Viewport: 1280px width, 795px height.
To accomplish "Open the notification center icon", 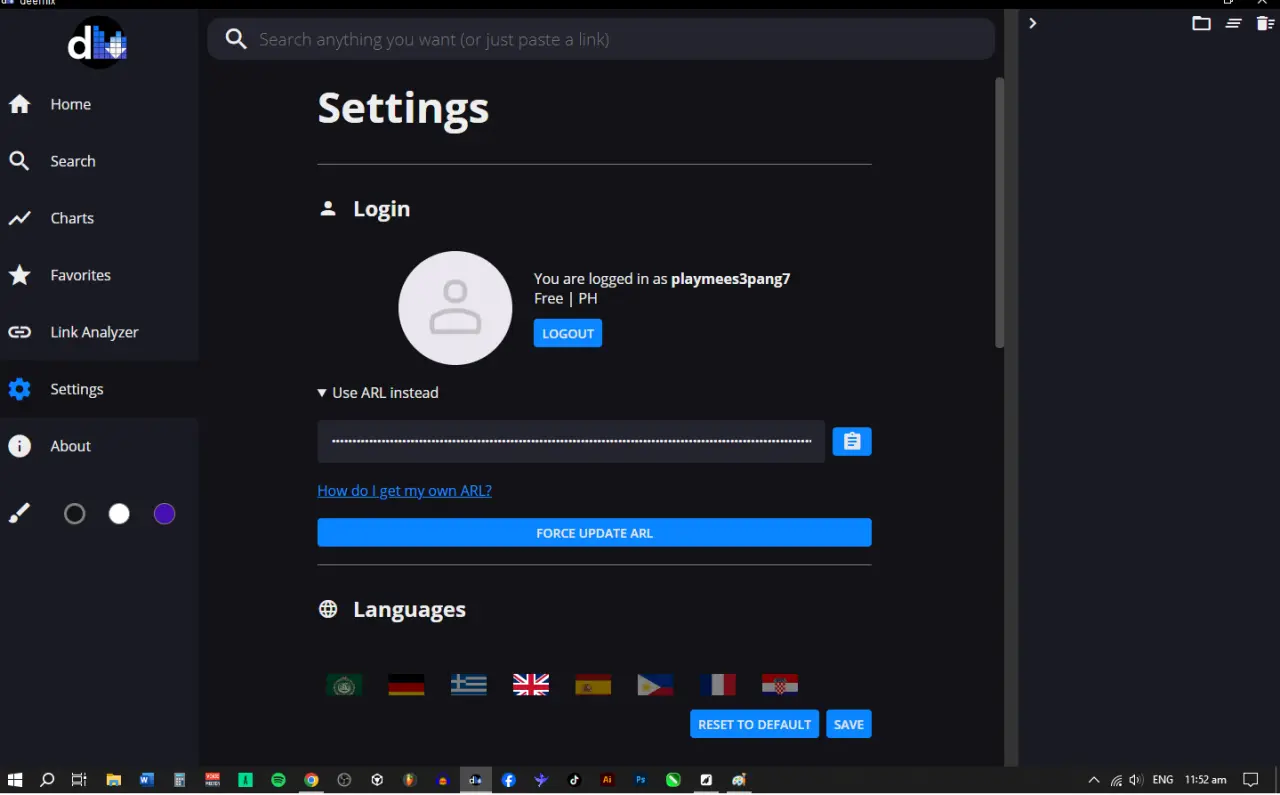I will tap(1251, 780).
